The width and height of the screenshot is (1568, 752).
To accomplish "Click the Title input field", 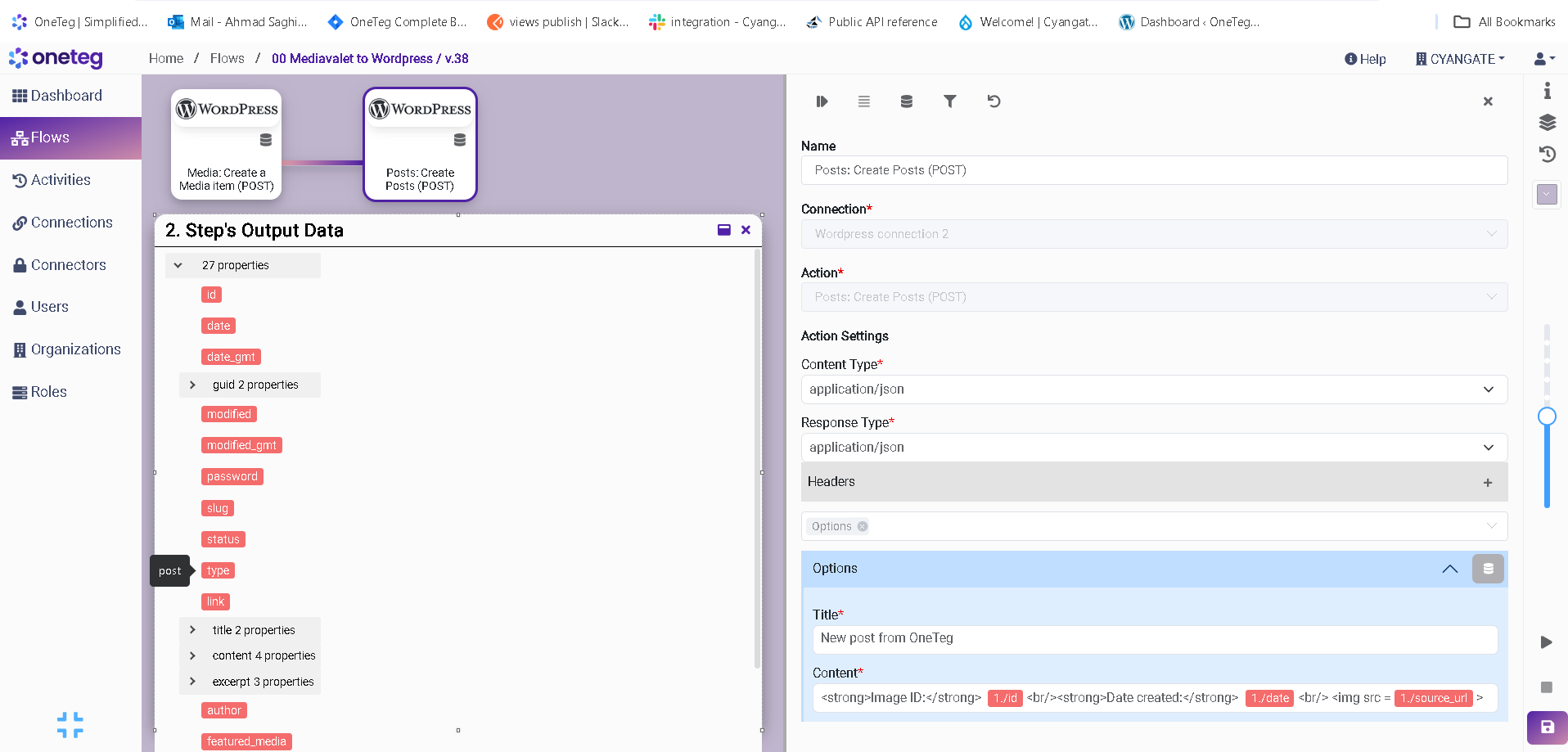I will tap(1154, 638).
